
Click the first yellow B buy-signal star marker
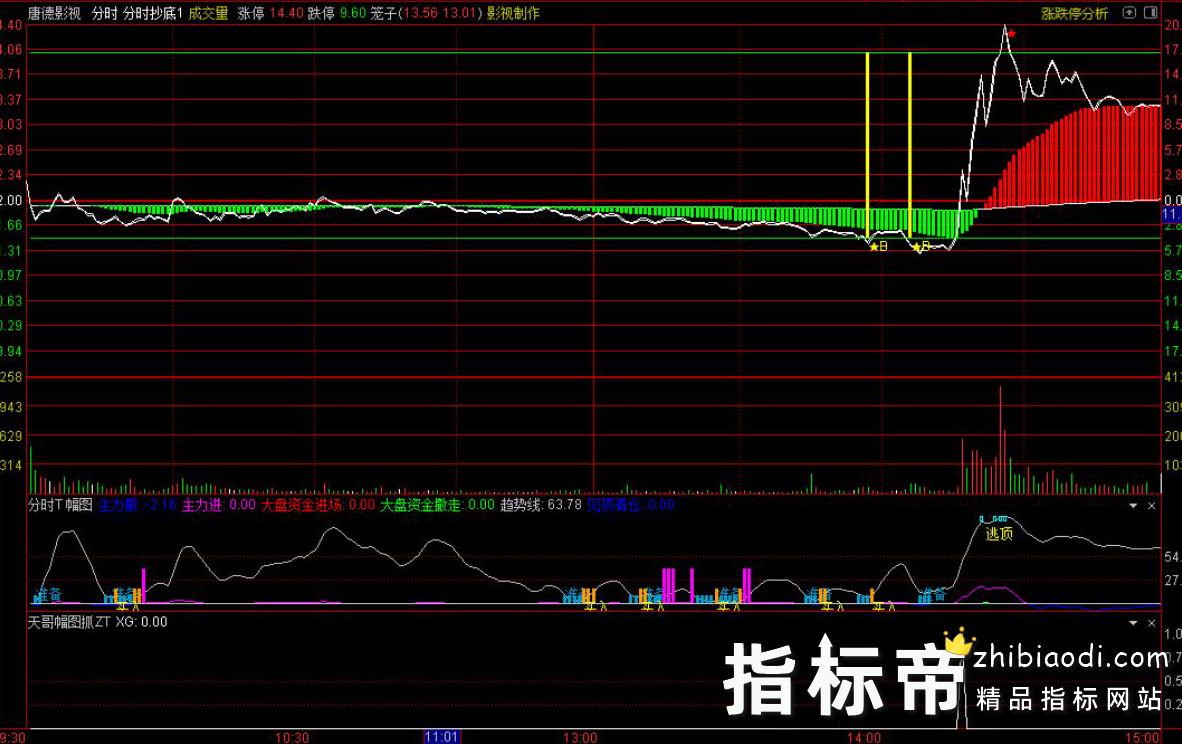coord(878,246)
